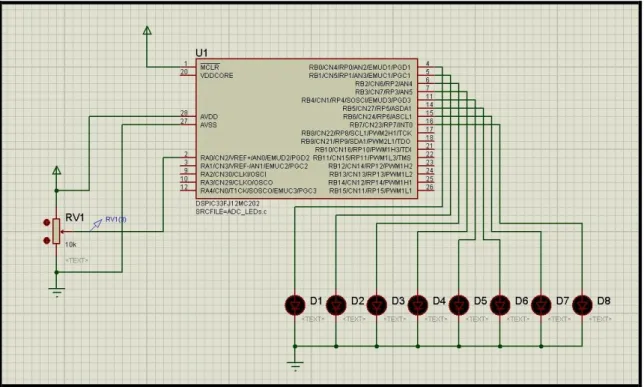Select the LED D3 symbol
Image resolution: width=644 pixels, height=387 pixels.
[x=377, y=305]
